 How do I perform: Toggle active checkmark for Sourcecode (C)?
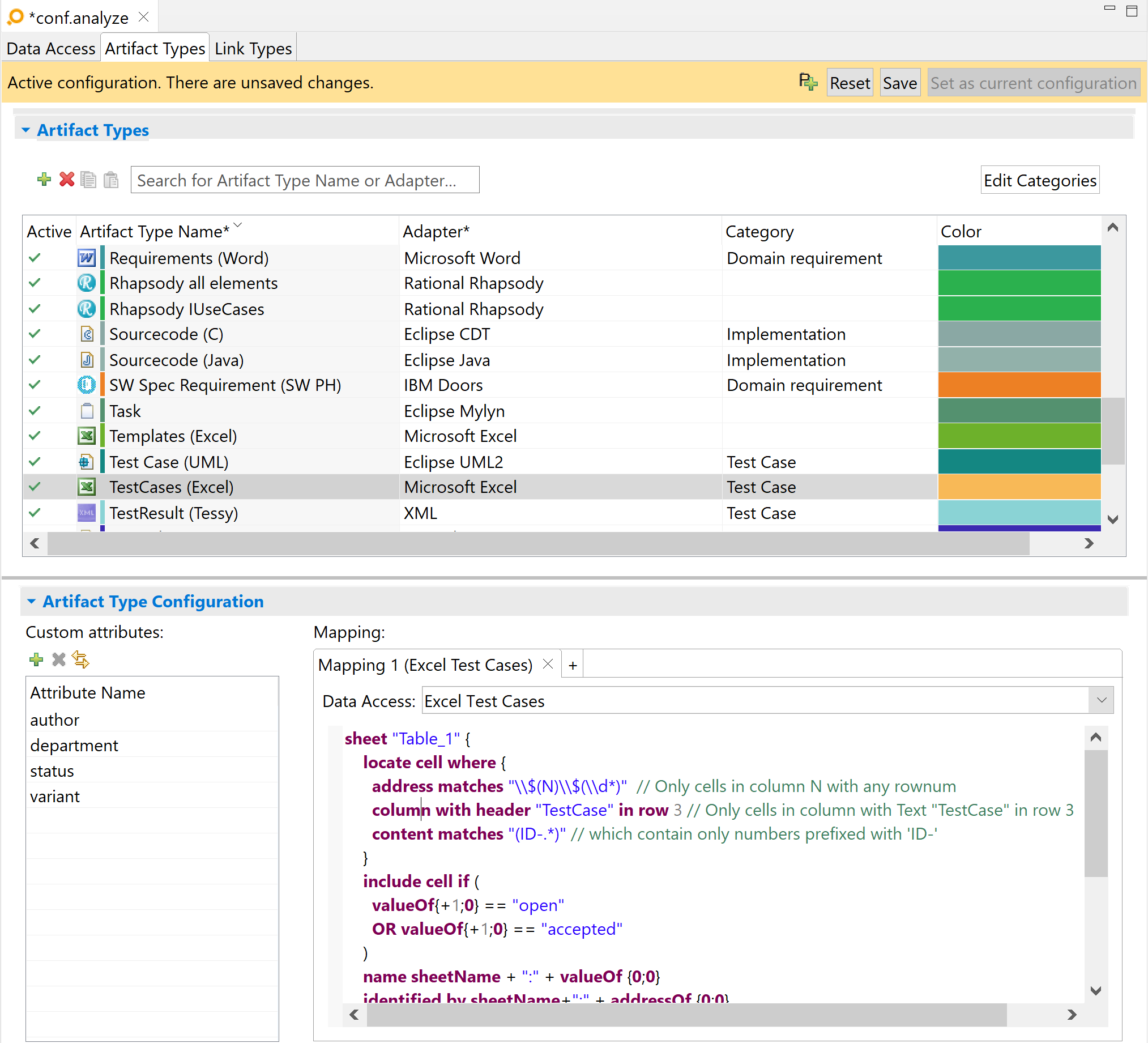point(35,334)
